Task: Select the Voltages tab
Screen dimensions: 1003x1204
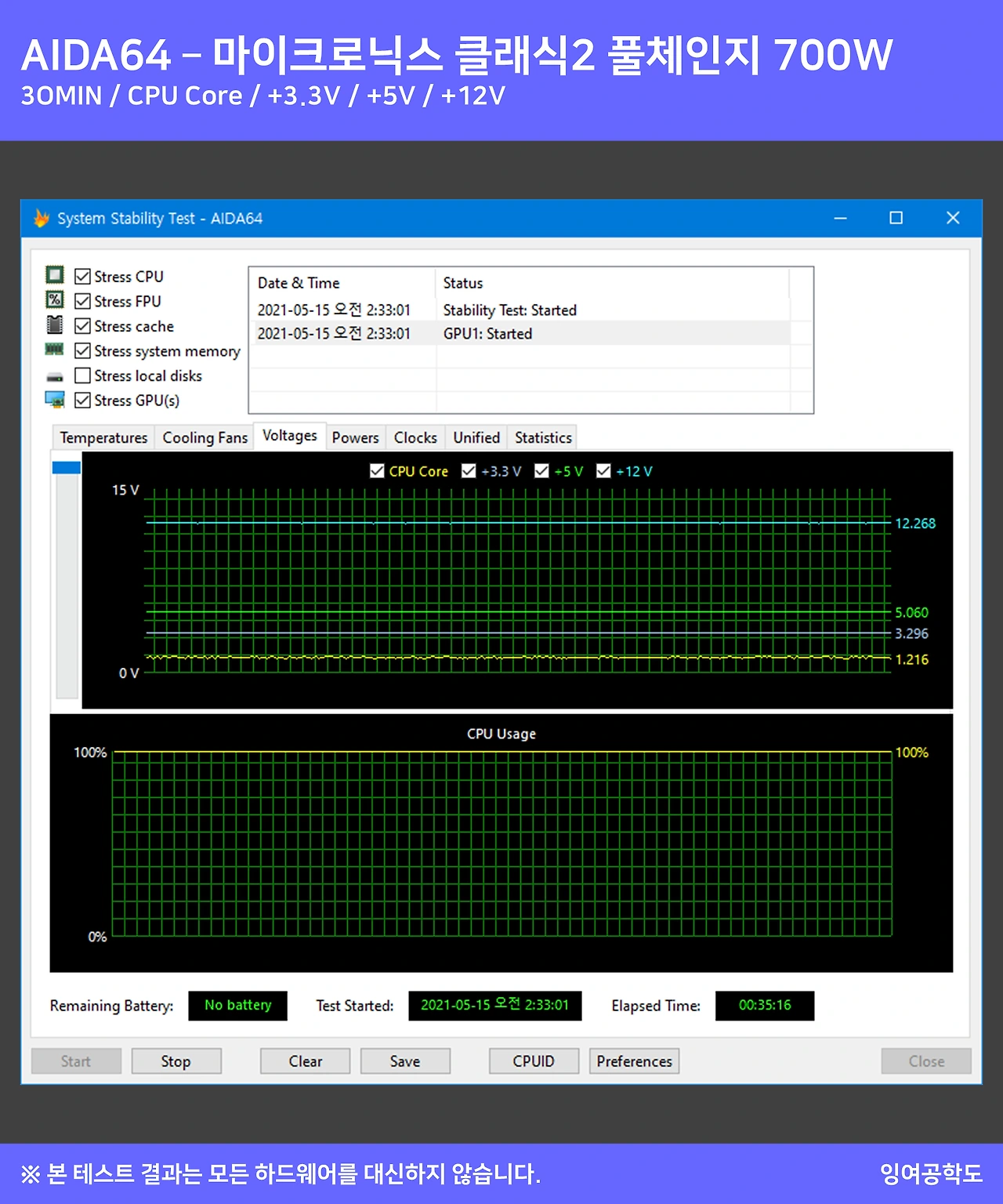Action: tap(290, 436)
